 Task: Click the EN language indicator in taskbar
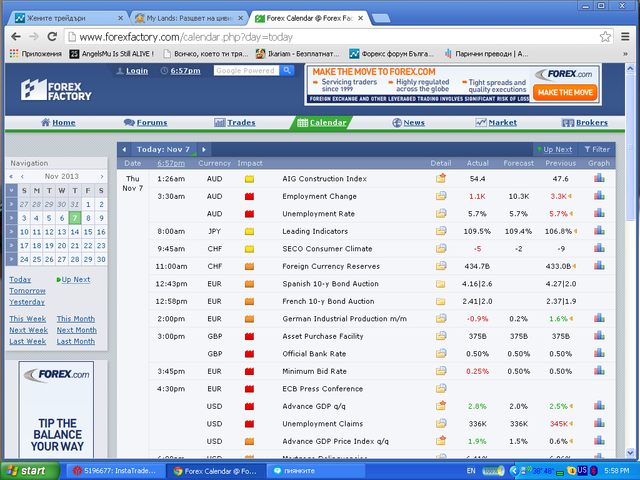point(471,471)
